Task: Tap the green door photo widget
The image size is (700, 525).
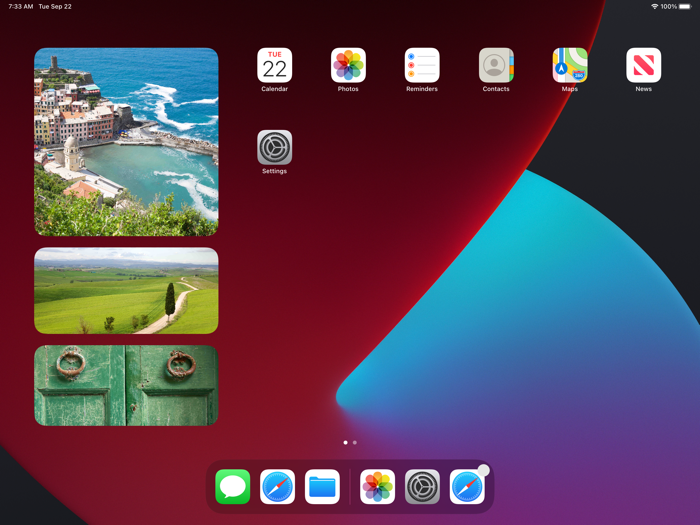Action: point(126,385)
